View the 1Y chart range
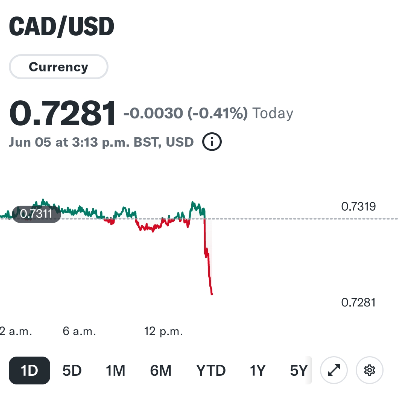This screenshot has height=415, width=410. [x=257, y=370]
